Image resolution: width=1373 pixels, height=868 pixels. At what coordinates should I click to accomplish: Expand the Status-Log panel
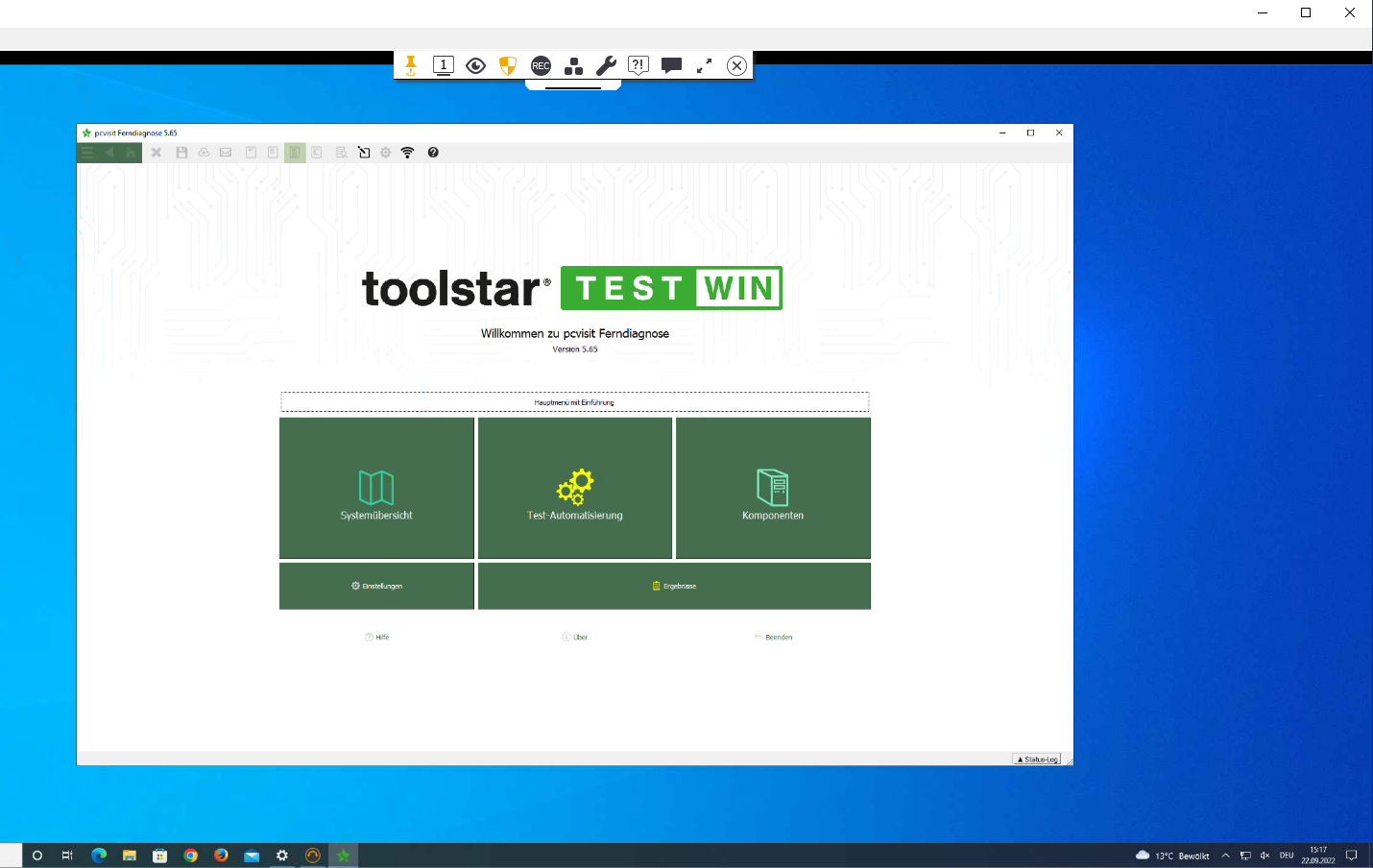pos(1037,759)
